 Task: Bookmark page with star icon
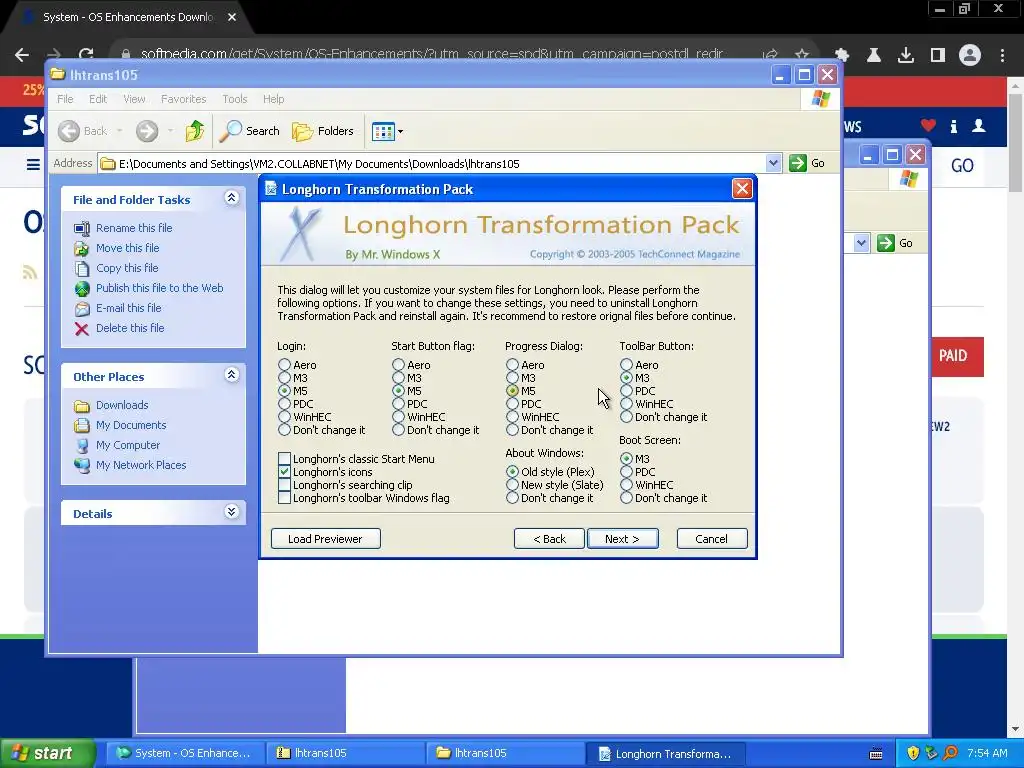[x=802, y=55]
